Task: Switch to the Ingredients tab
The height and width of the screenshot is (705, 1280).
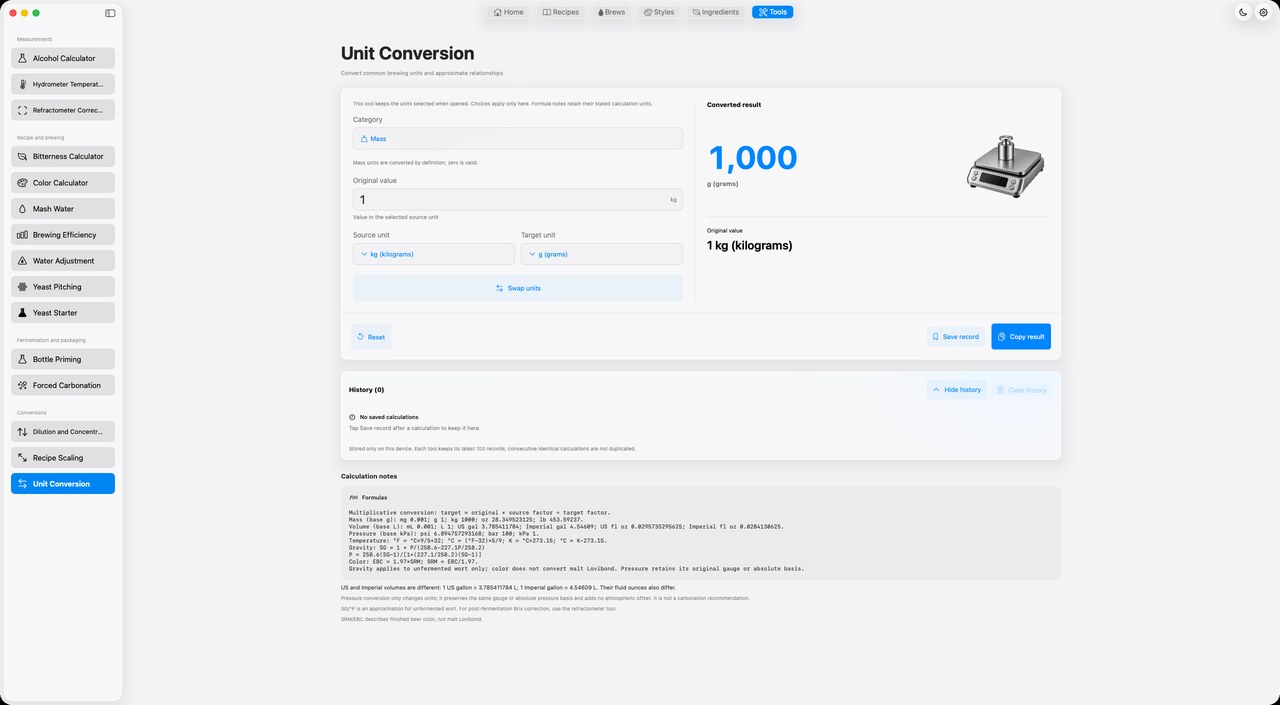Action: [x=716, y=12]
